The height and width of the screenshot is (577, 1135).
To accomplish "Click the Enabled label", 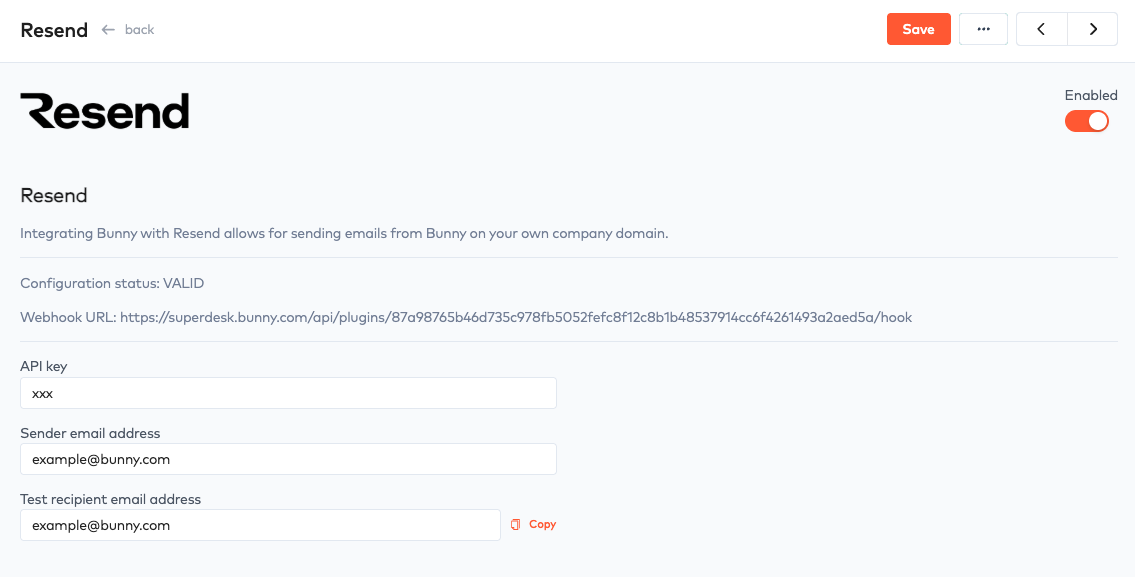I will point(1091,95).
